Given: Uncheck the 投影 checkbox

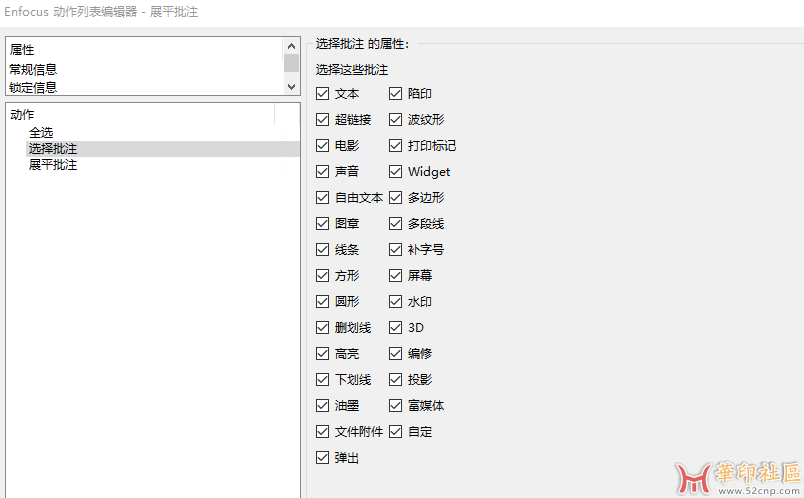Looking at the screenshot, I should [395, 380].
